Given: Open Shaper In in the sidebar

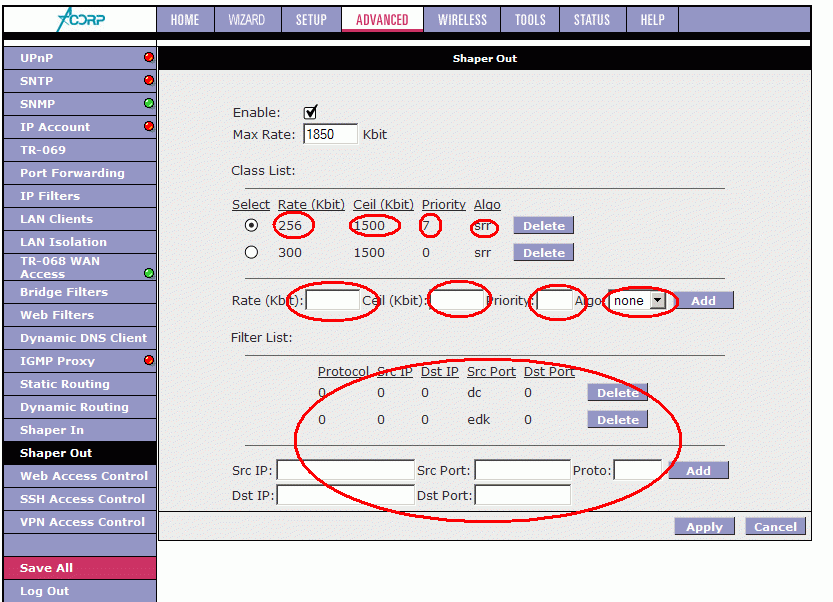Looking at the screenshot, I should (x=80, y=430).
